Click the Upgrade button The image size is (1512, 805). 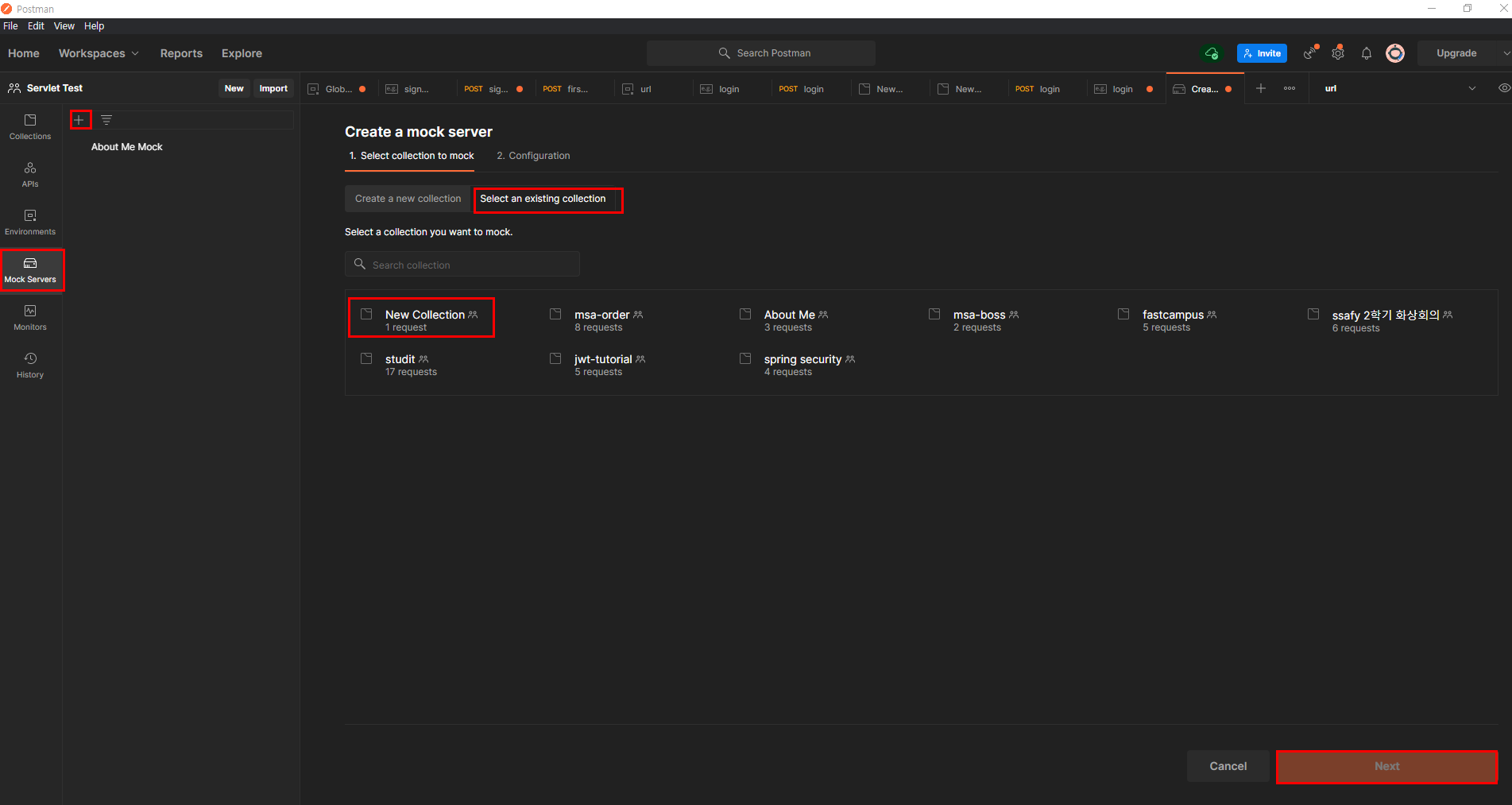1456,53
